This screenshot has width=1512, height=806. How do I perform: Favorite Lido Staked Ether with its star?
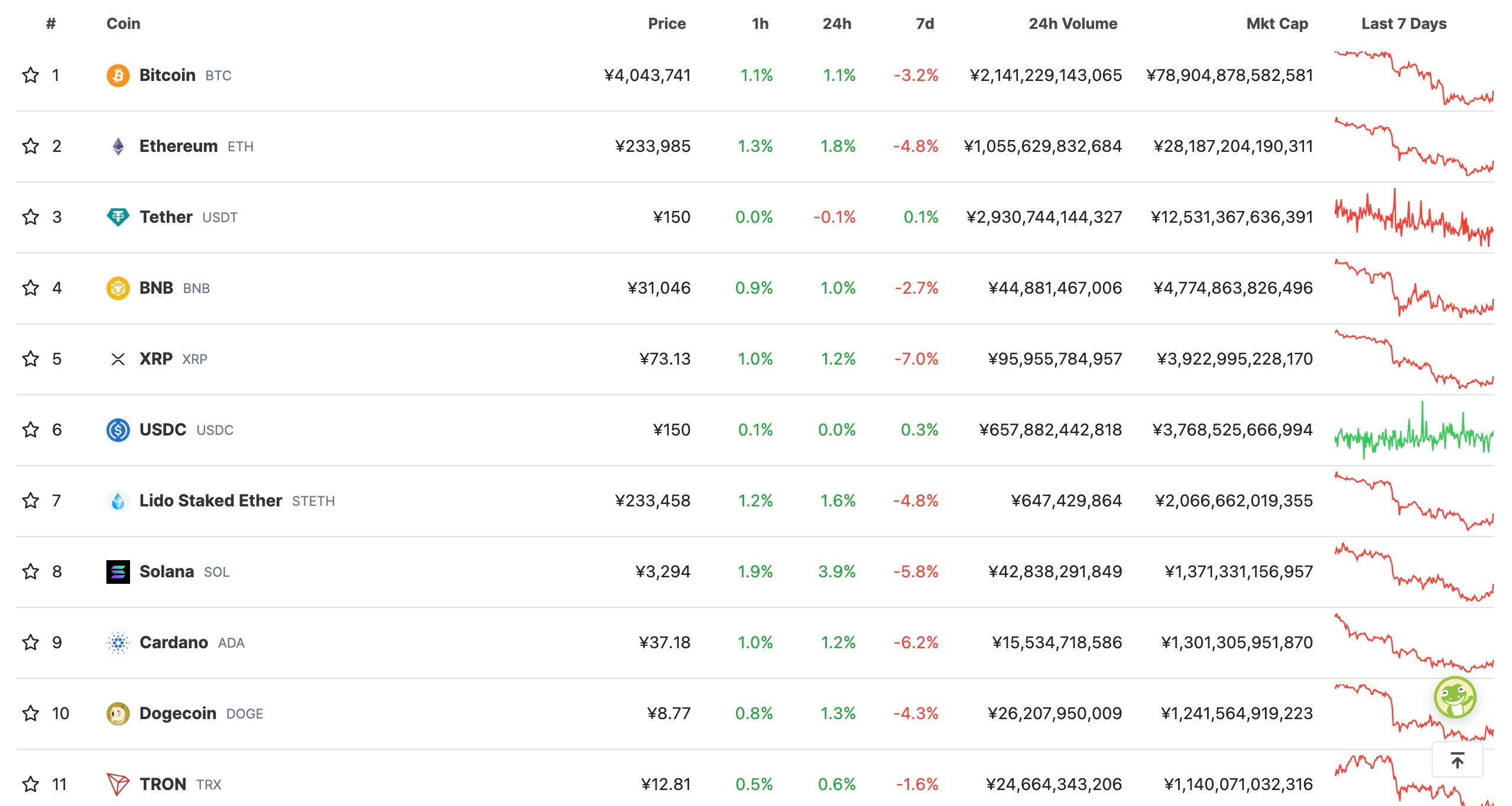click(x=31, y=500)
